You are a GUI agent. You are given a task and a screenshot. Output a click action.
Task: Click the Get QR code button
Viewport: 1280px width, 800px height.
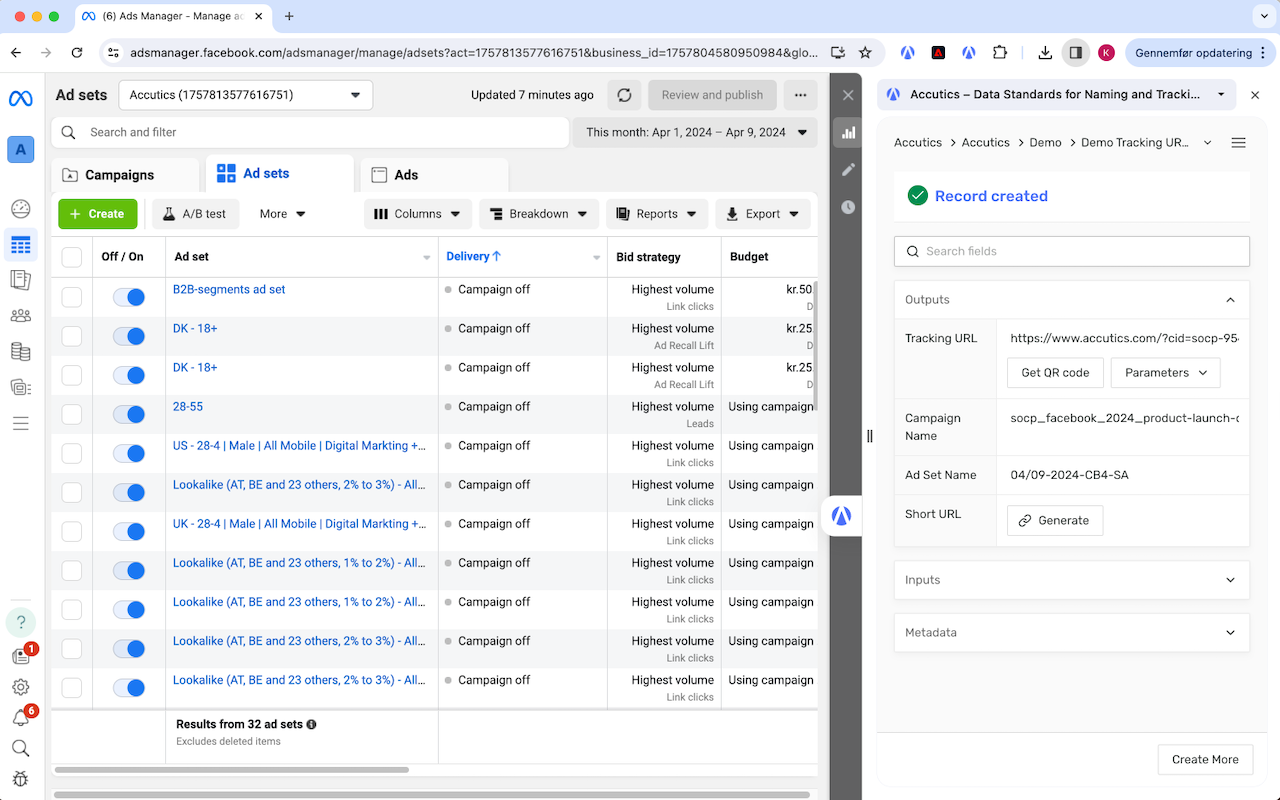pyautogui.click(x=1055, y=373)
